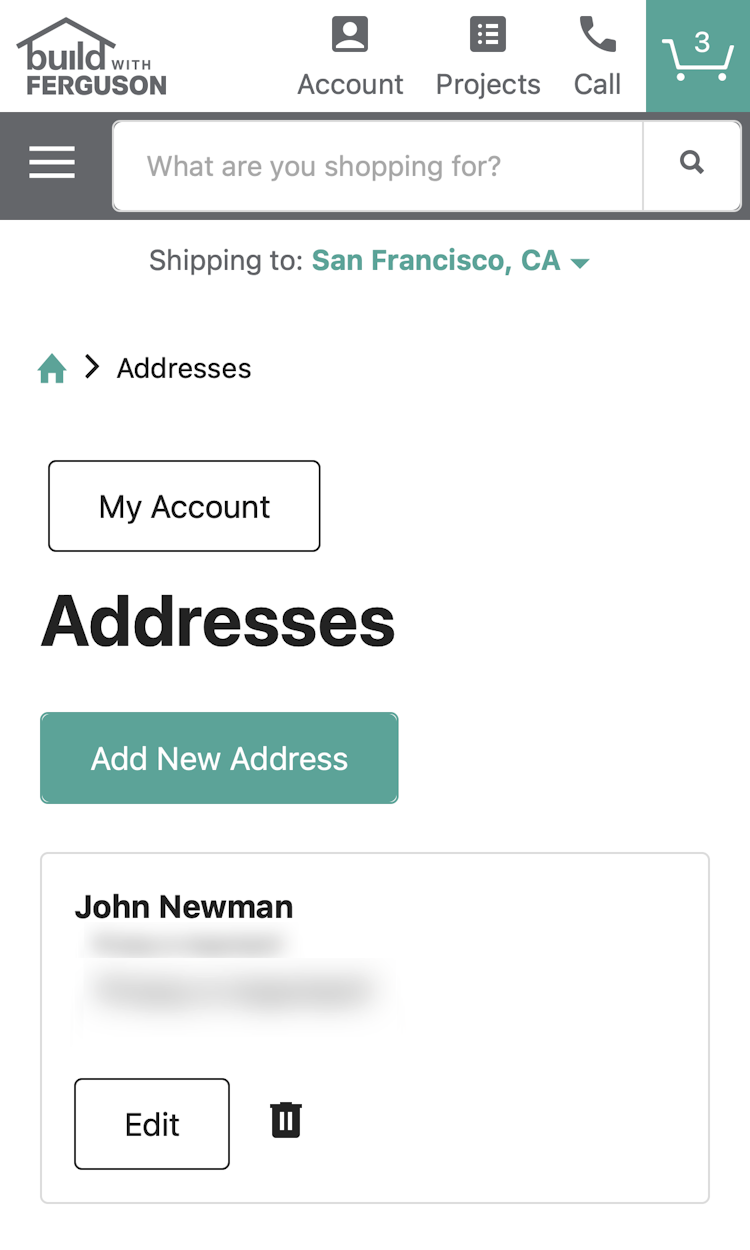The width and height of the screenshot is (750, 1250).
Task: Edit John Newman's saved address
Action: 151,1123
